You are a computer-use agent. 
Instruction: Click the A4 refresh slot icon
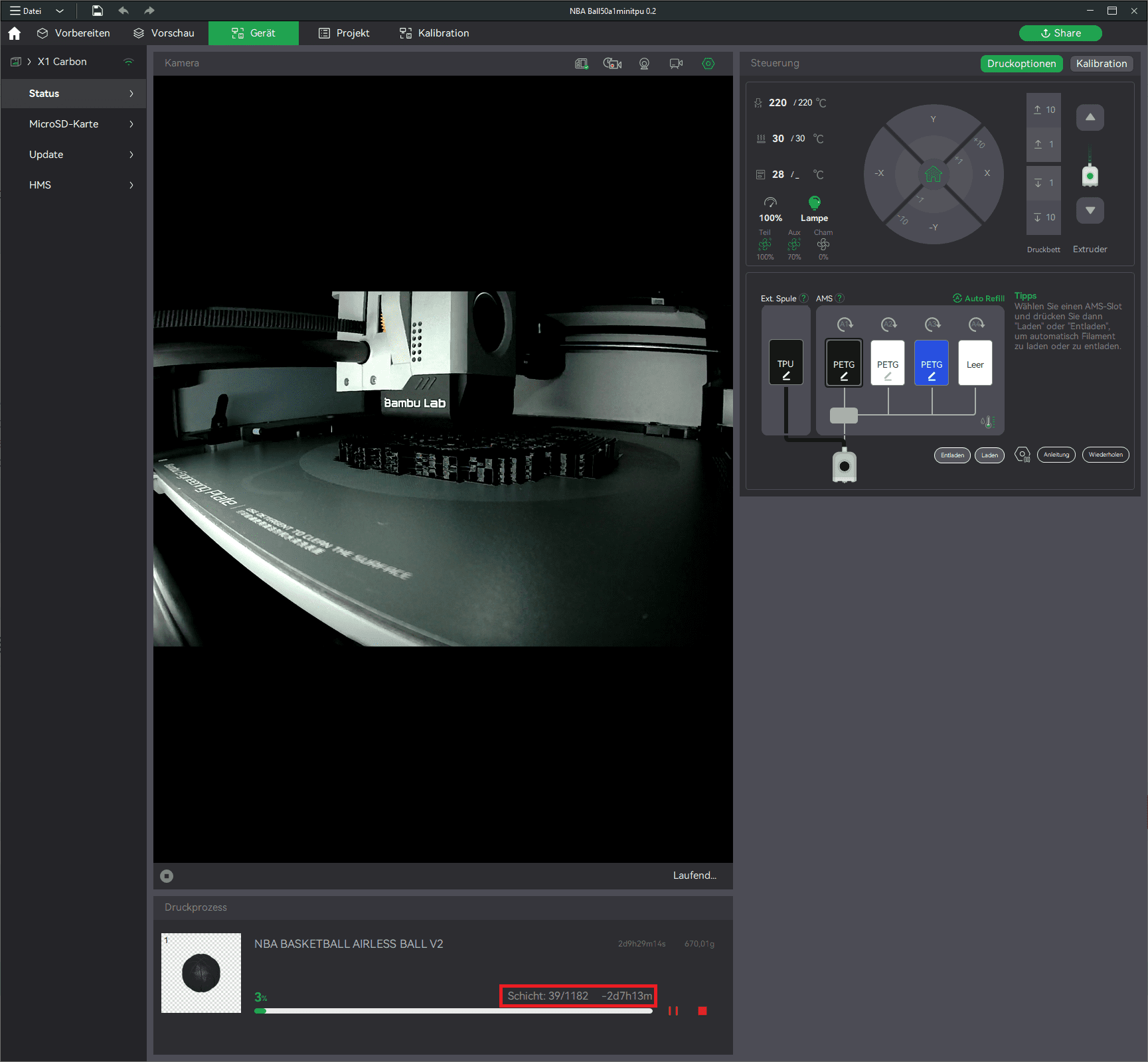[976, 324]
